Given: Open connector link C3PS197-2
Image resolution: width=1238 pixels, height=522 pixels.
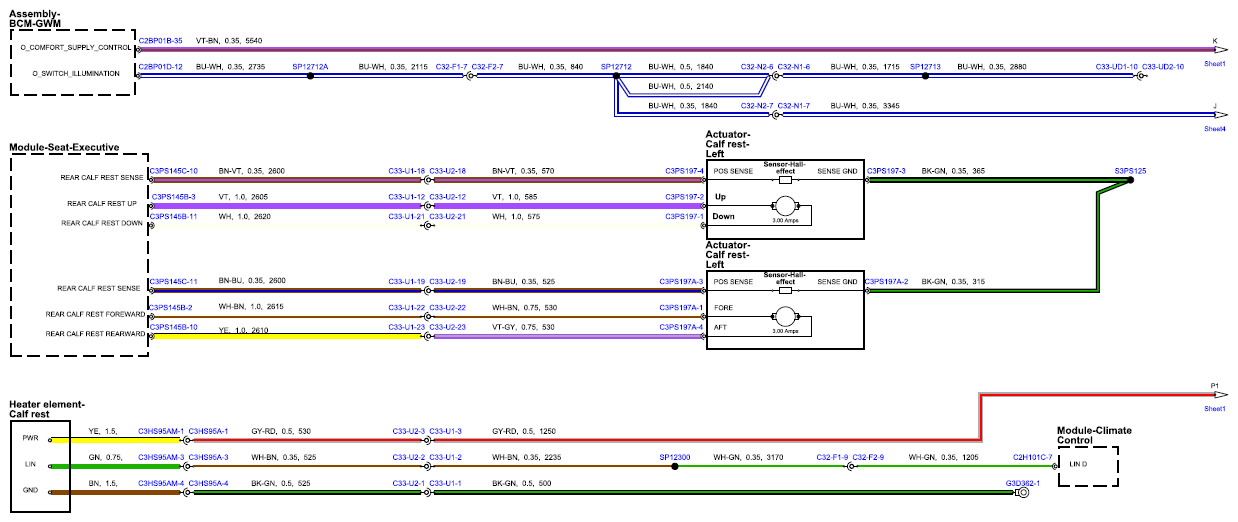Looking at the screenshot, I should [685, 197].
